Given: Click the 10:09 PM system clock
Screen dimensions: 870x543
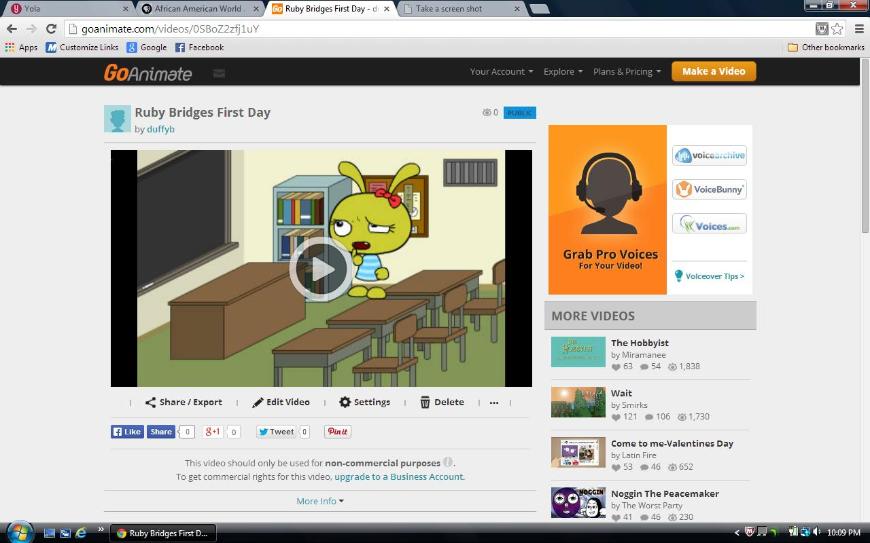Looking at the screenshot, I should coord(843,532).
